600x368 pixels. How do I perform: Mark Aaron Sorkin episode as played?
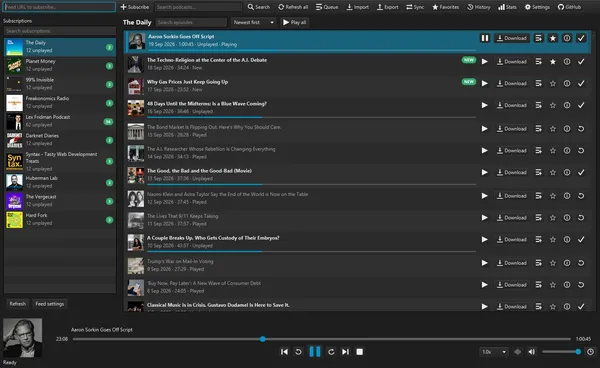tap(581, 38)
